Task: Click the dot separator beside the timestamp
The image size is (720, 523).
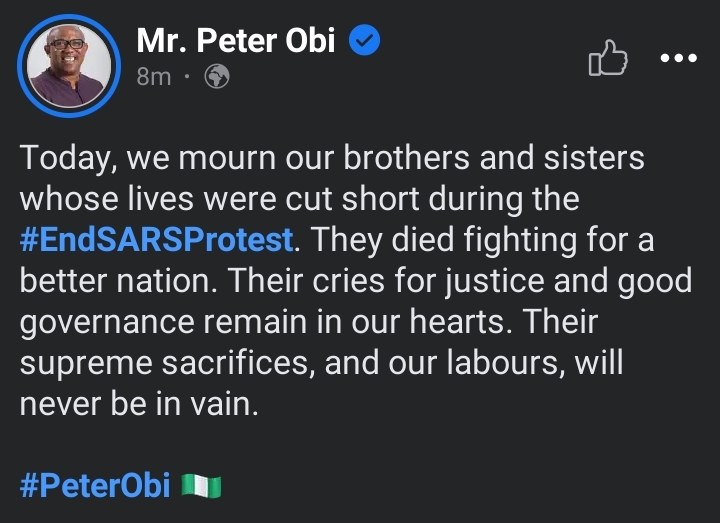Action: 189,77
